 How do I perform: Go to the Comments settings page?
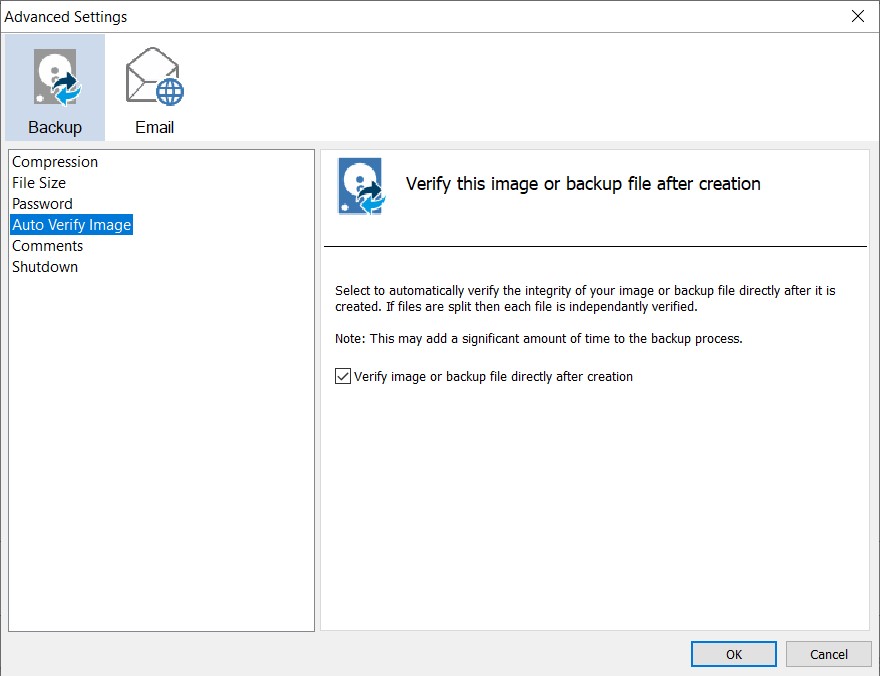(x=47, y=246)
